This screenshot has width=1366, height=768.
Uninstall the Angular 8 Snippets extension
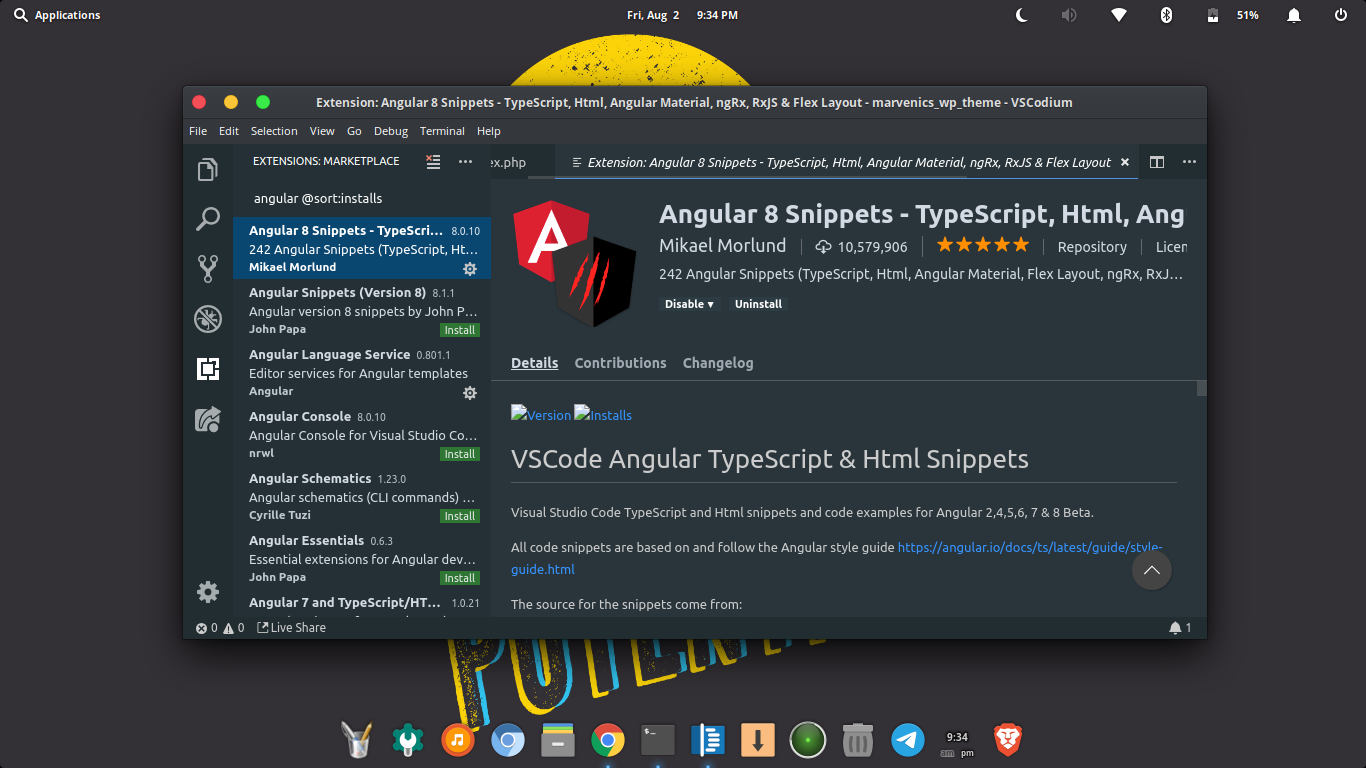[758, 303]
